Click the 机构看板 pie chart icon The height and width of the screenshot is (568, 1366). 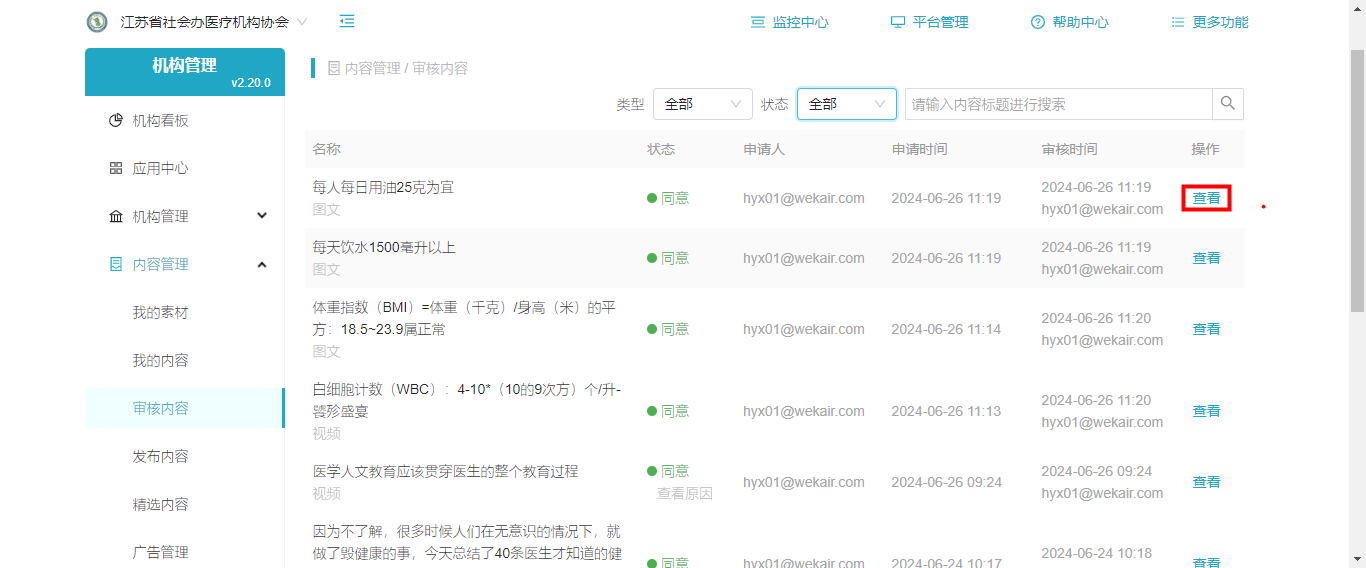(116, 121)
